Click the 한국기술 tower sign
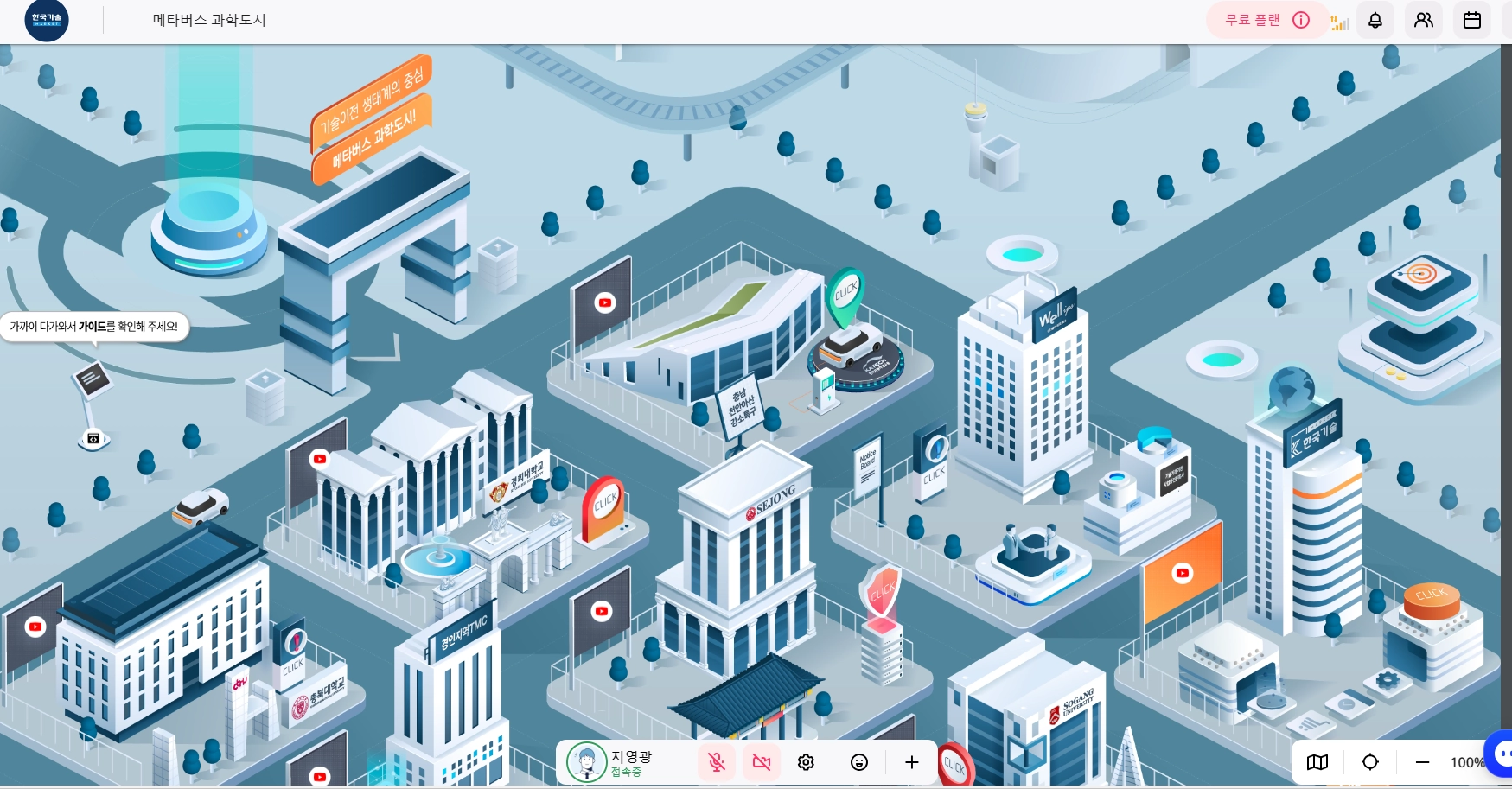The width and height of the screenshot is (1512, 789). click(1313, 433)
